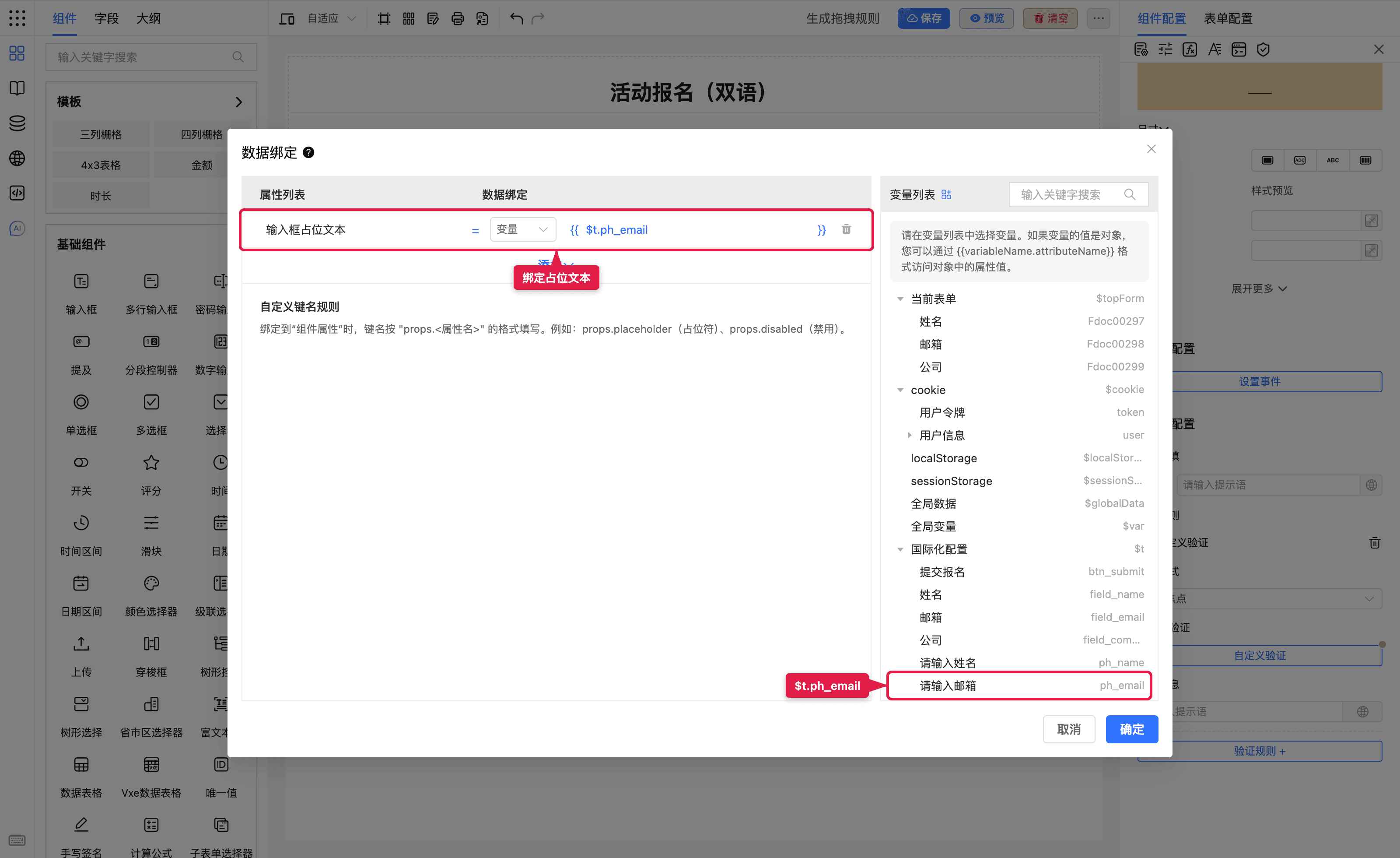Image resolution: width=1400 pixels, height=858 pixels.
Task: Click the fx formula icon in config panel
Action: 1190,49
